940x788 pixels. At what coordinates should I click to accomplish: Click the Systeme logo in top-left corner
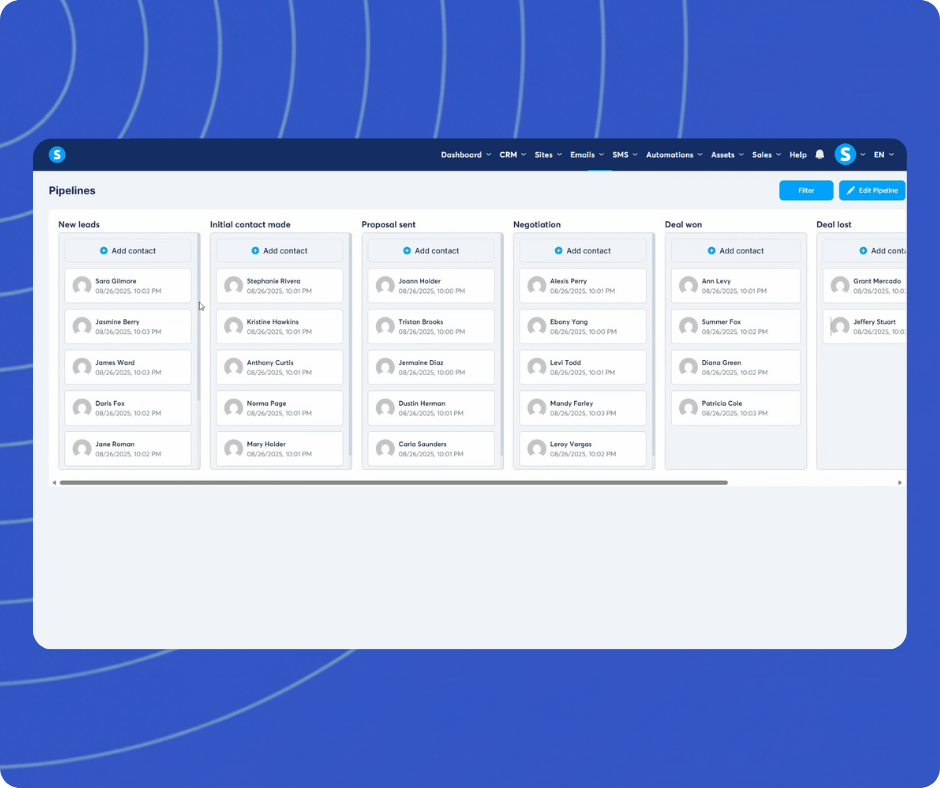(57, 155)
